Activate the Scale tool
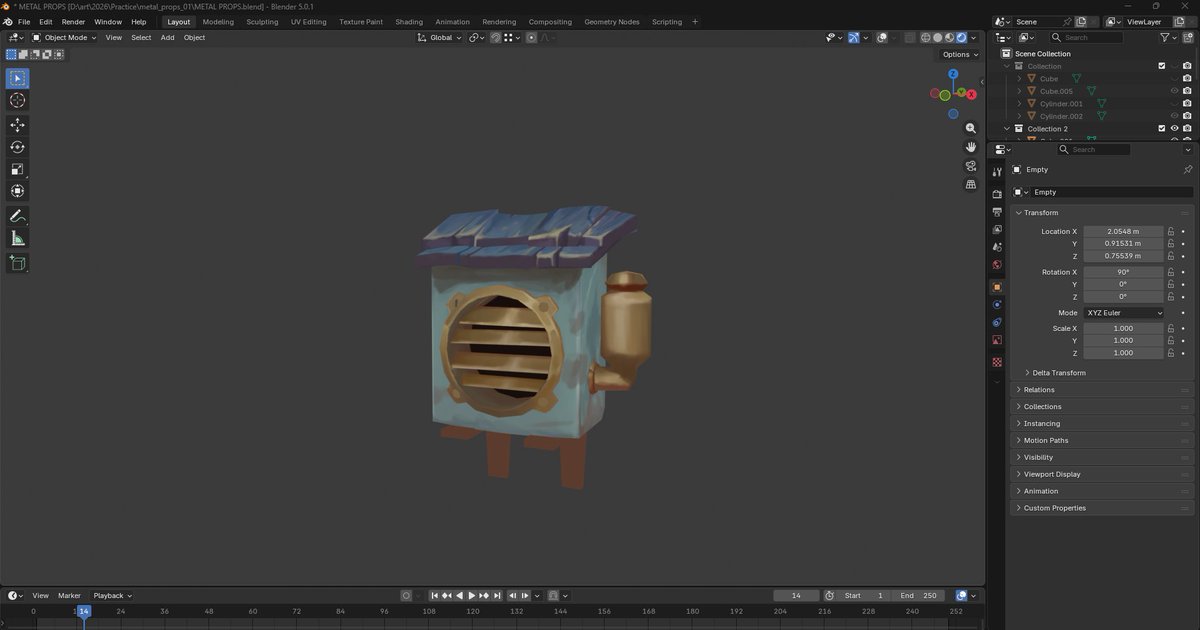Viewport: 1200px width, 630px height. coord(17,168)
